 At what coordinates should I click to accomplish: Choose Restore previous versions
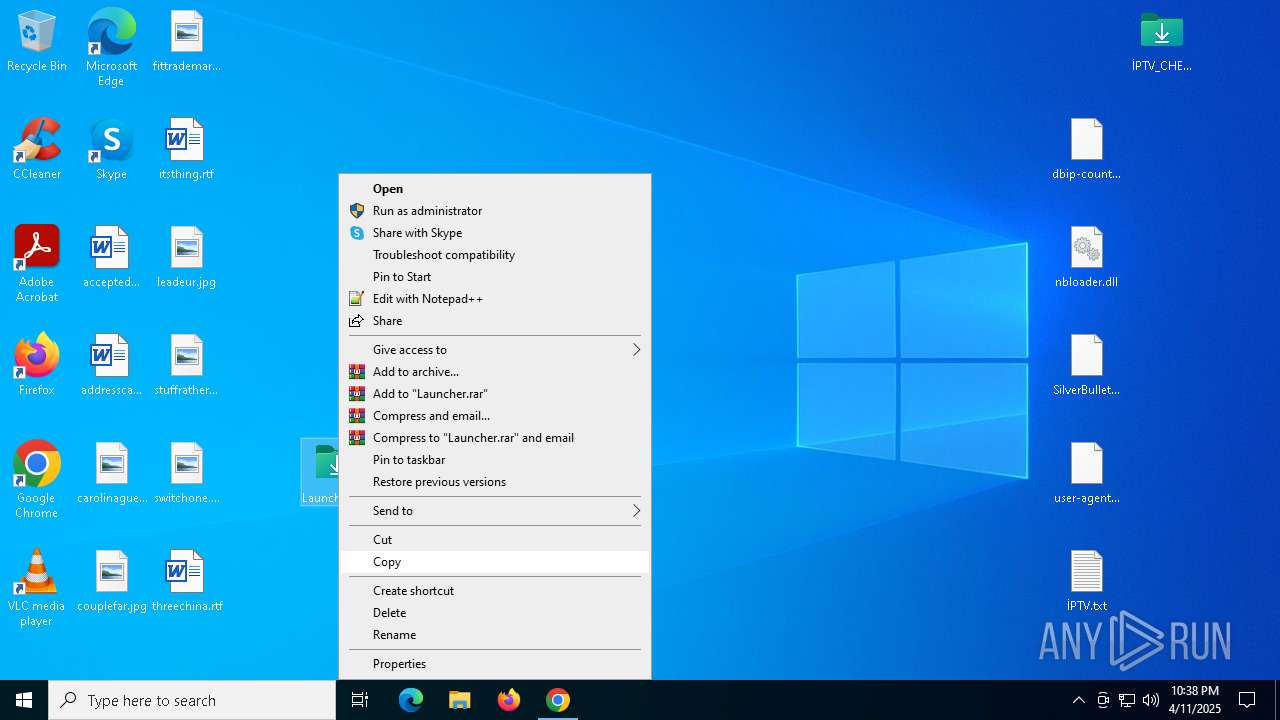[495, 482]
